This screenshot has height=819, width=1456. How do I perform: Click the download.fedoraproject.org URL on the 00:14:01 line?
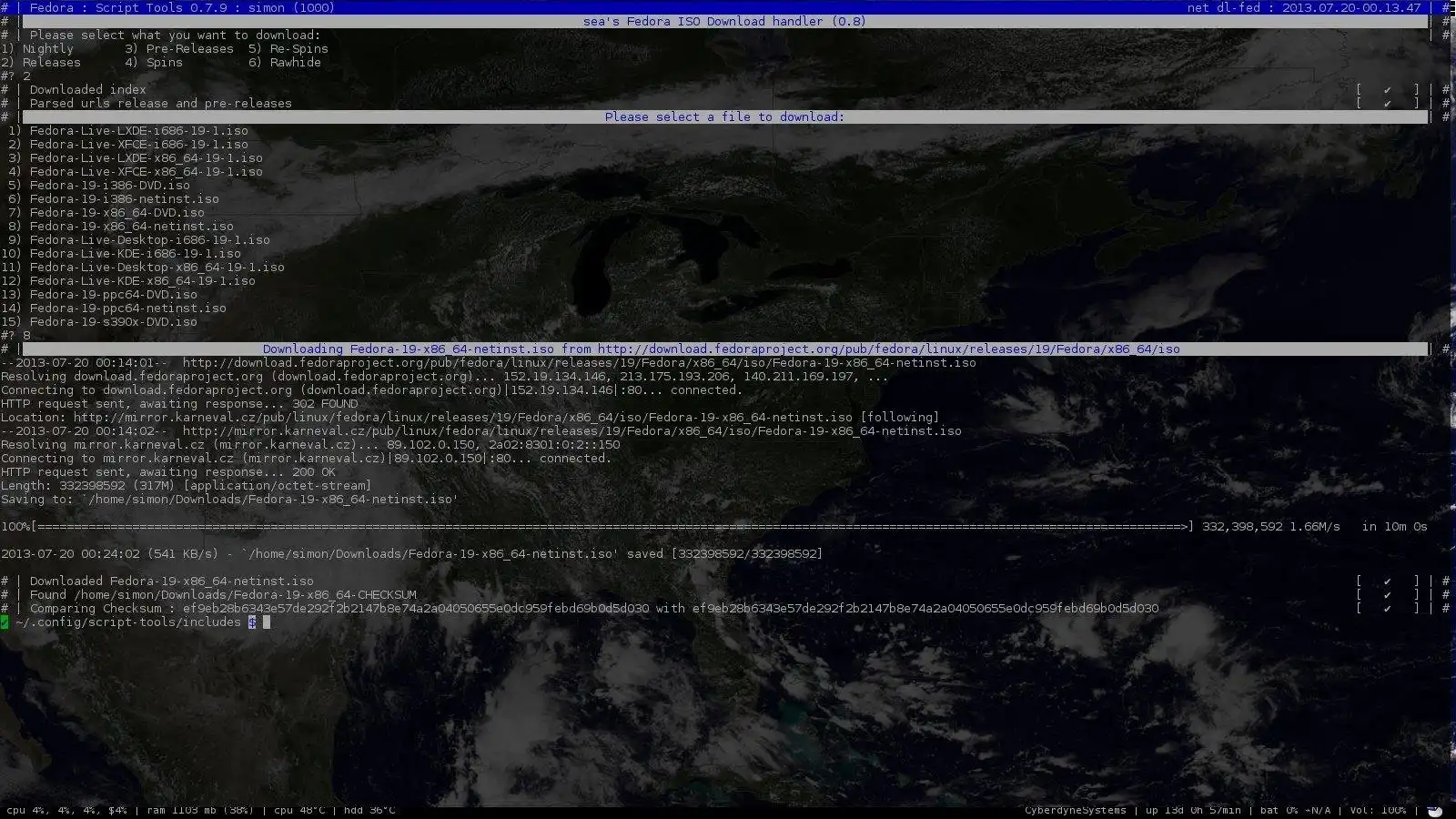pos(580,363)
